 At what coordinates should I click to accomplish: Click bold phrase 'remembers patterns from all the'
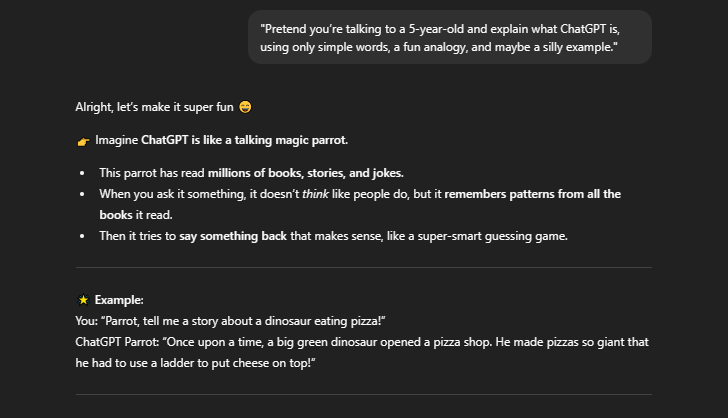[x=533, y=194]
